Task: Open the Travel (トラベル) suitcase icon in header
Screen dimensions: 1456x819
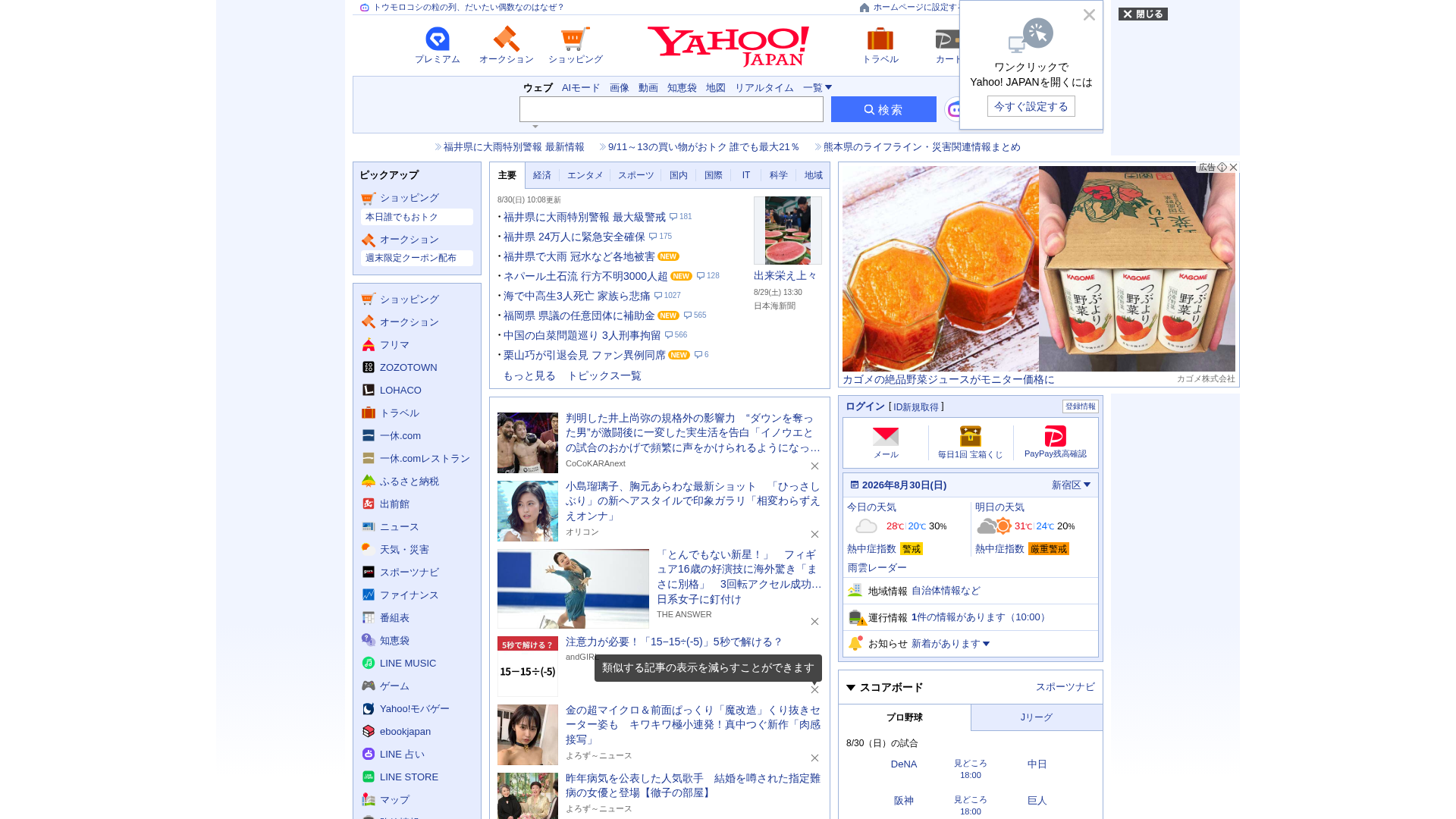Action: pos(880,45)
